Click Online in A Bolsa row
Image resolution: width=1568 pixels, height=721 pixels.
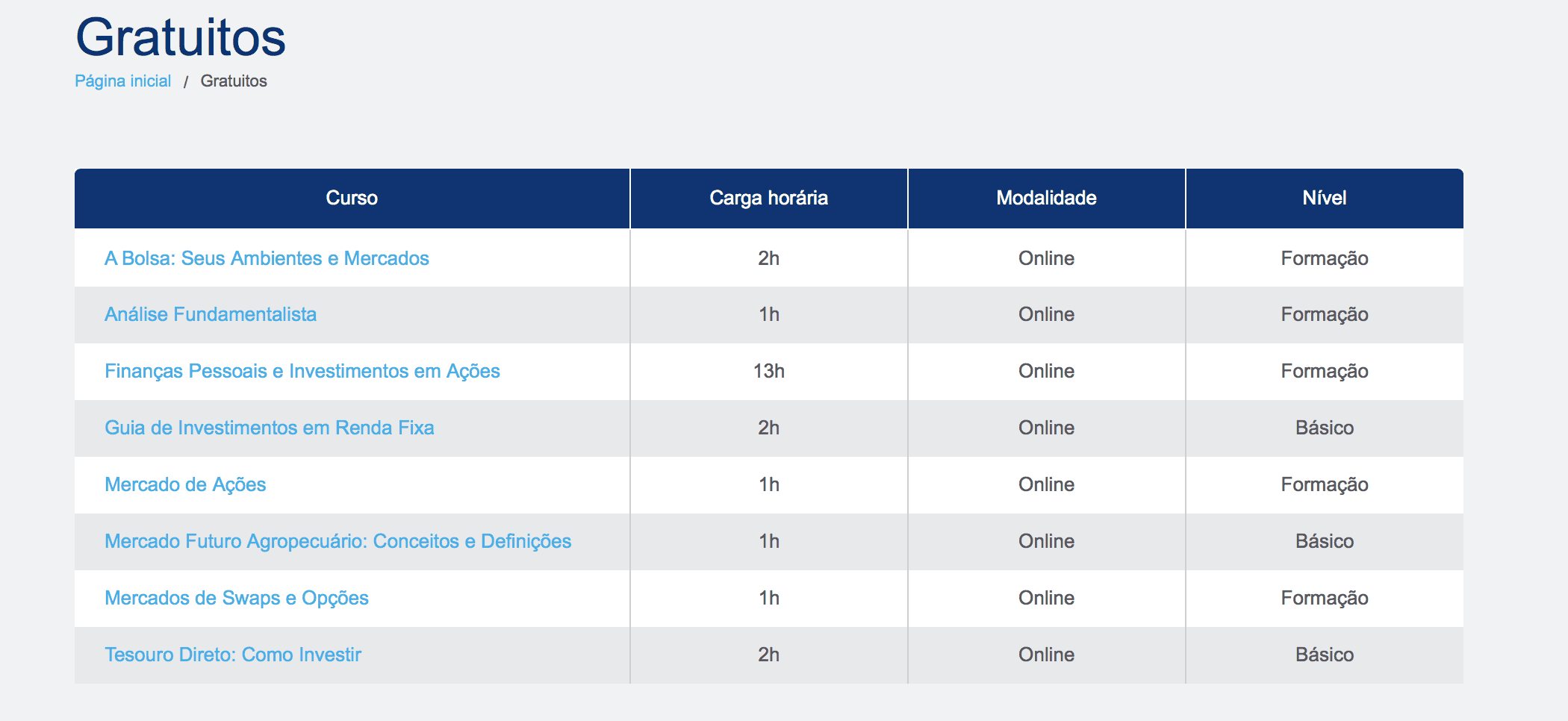click(1047, 258)
